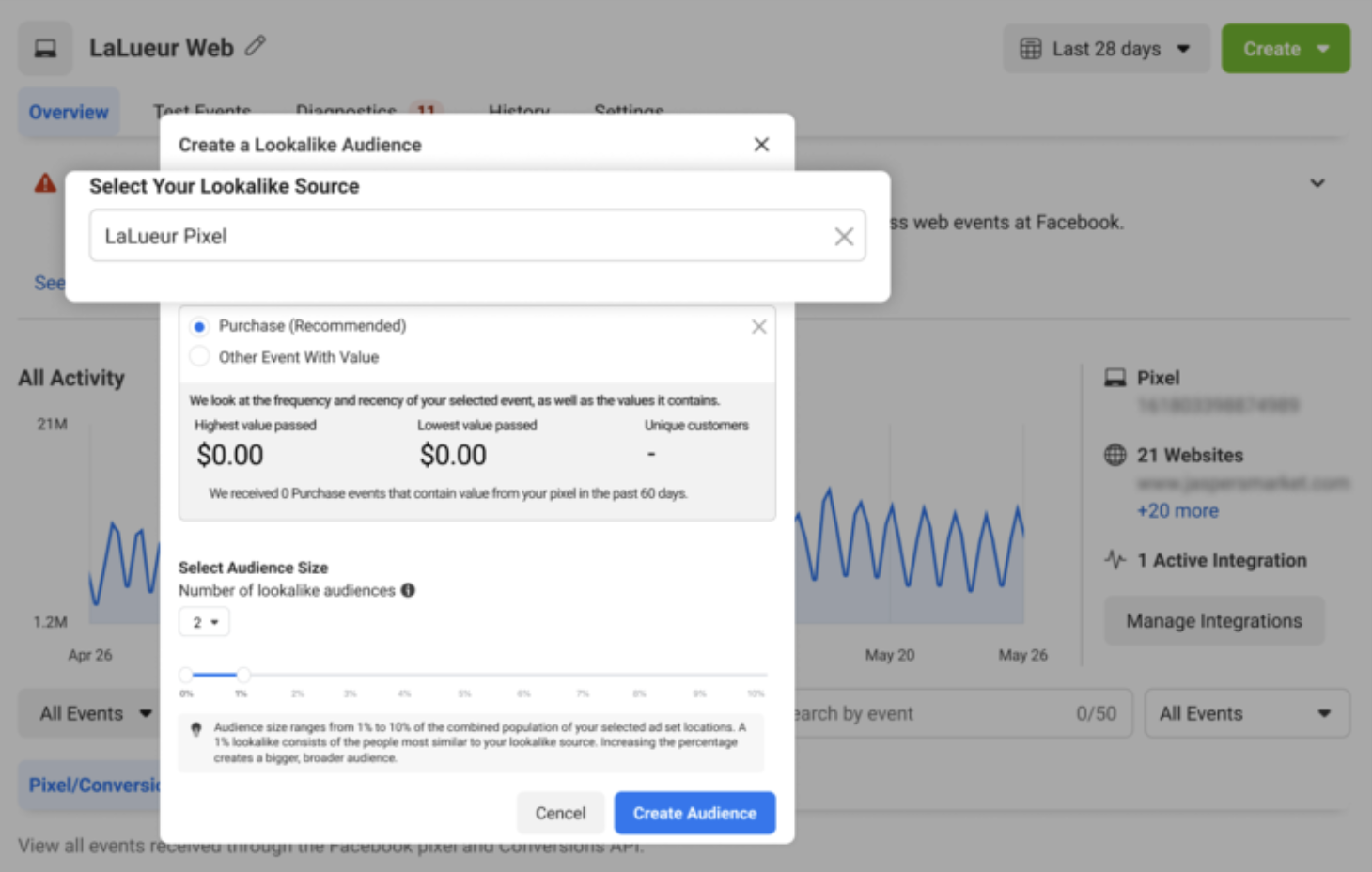This screenshot has width=1372, height=872.
Task: Select the Purchase (Recommended) radio option
Action: click(x=199, y=327)
